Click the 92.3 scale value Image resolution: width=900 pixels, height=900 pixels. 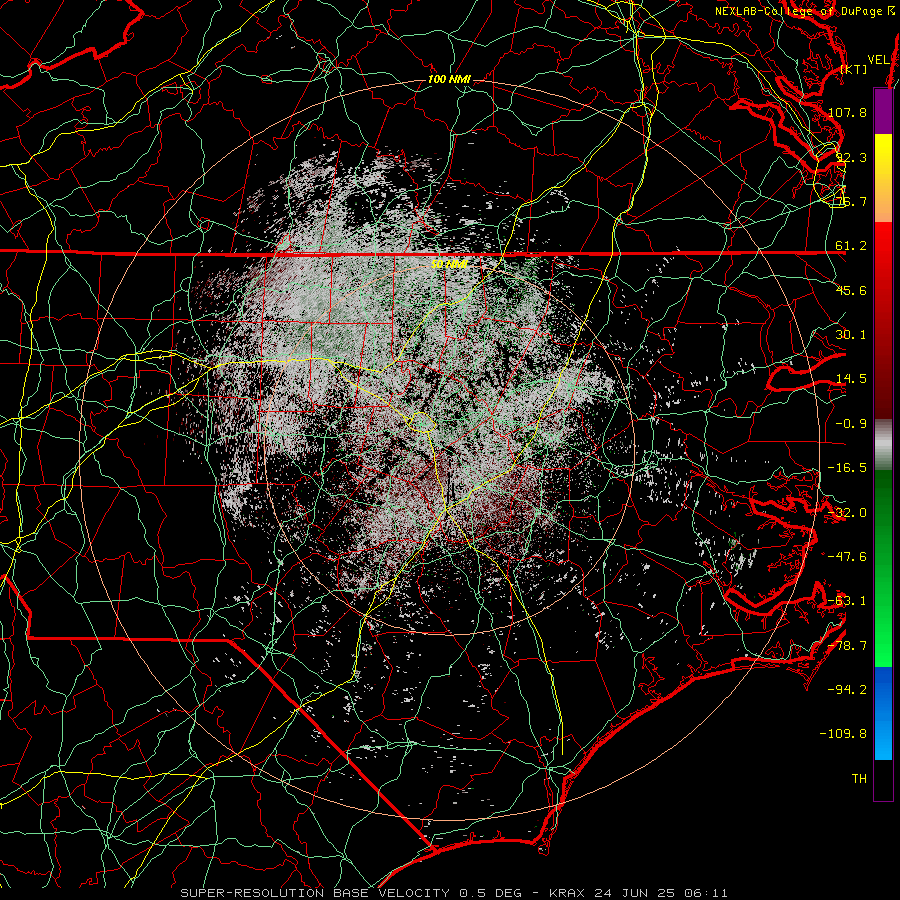[851, 157]
